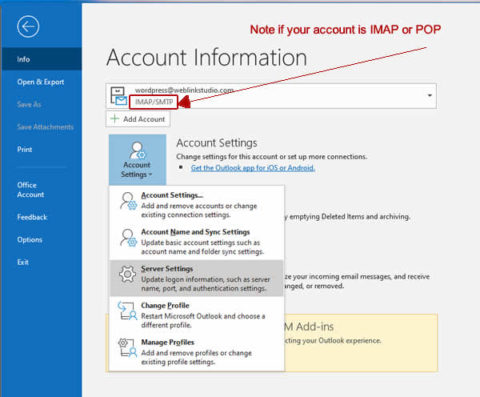The height and width of the screenshot is (397, 480).
Task: Open the Print page
Action: pos(25,149)
